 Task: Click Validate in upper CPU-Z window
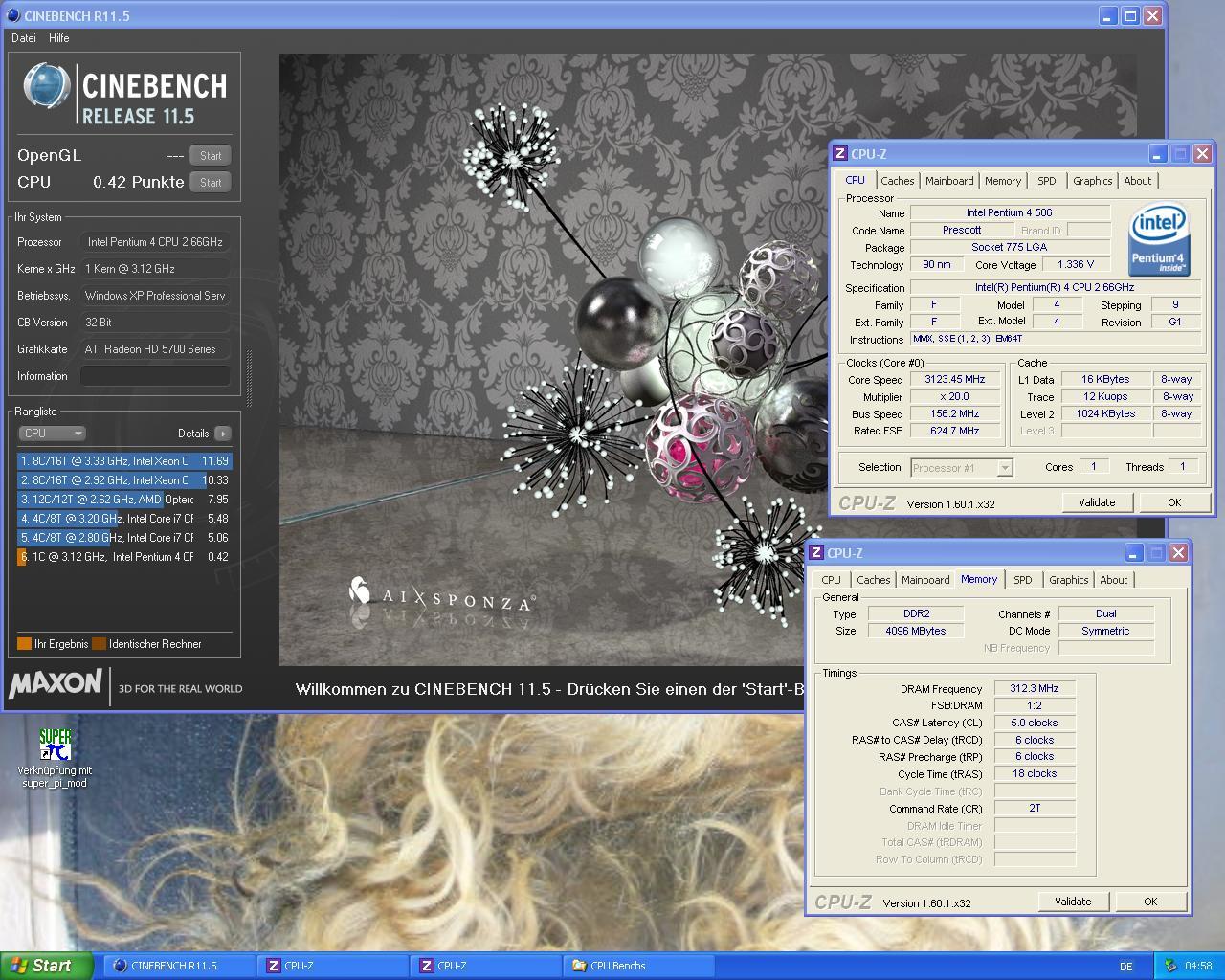click(1097, 502)
